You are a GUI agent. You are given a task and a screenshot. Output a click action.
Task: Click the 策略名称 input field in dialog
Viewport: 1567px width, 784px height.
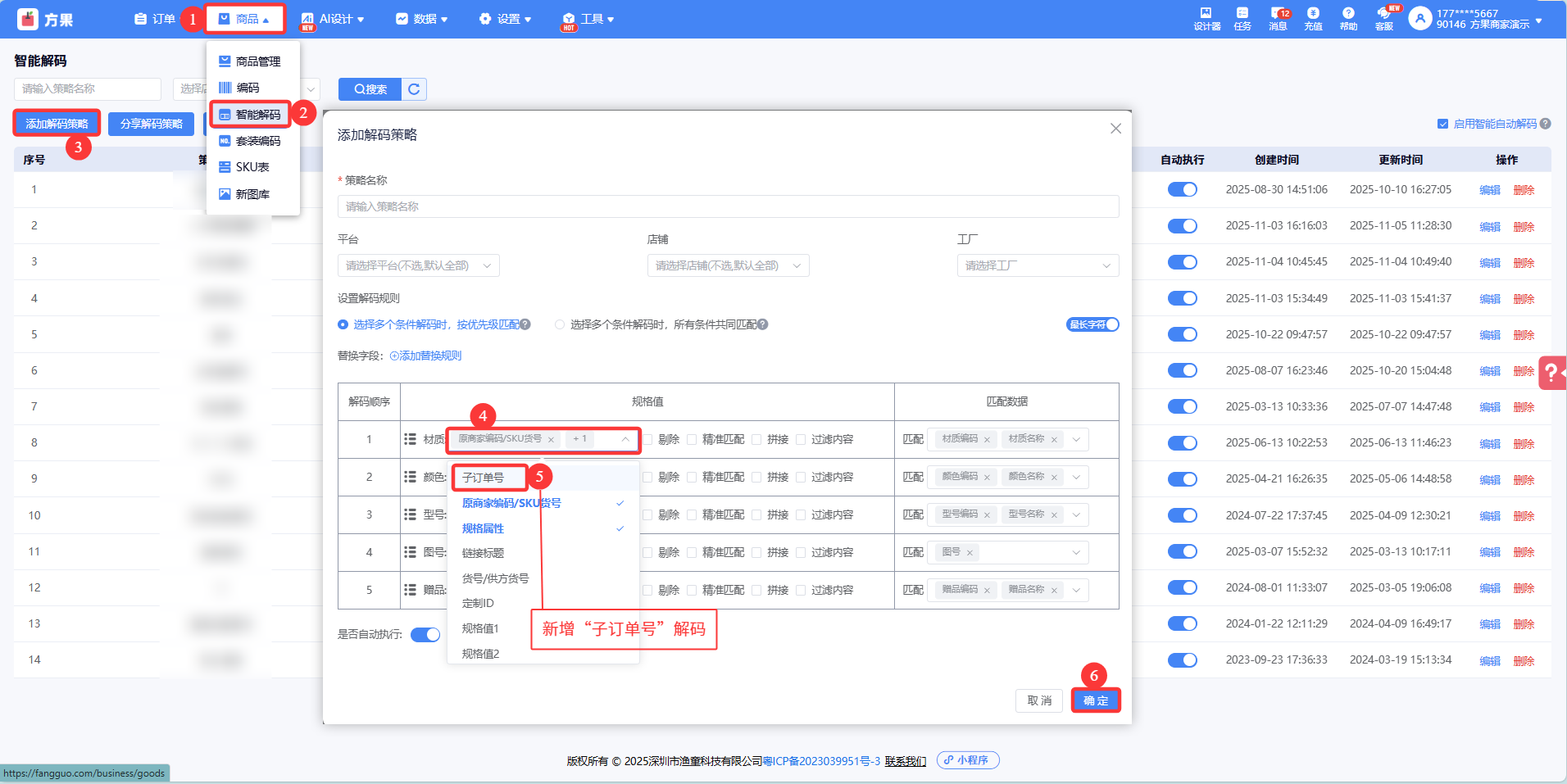[x=727, y=206]
